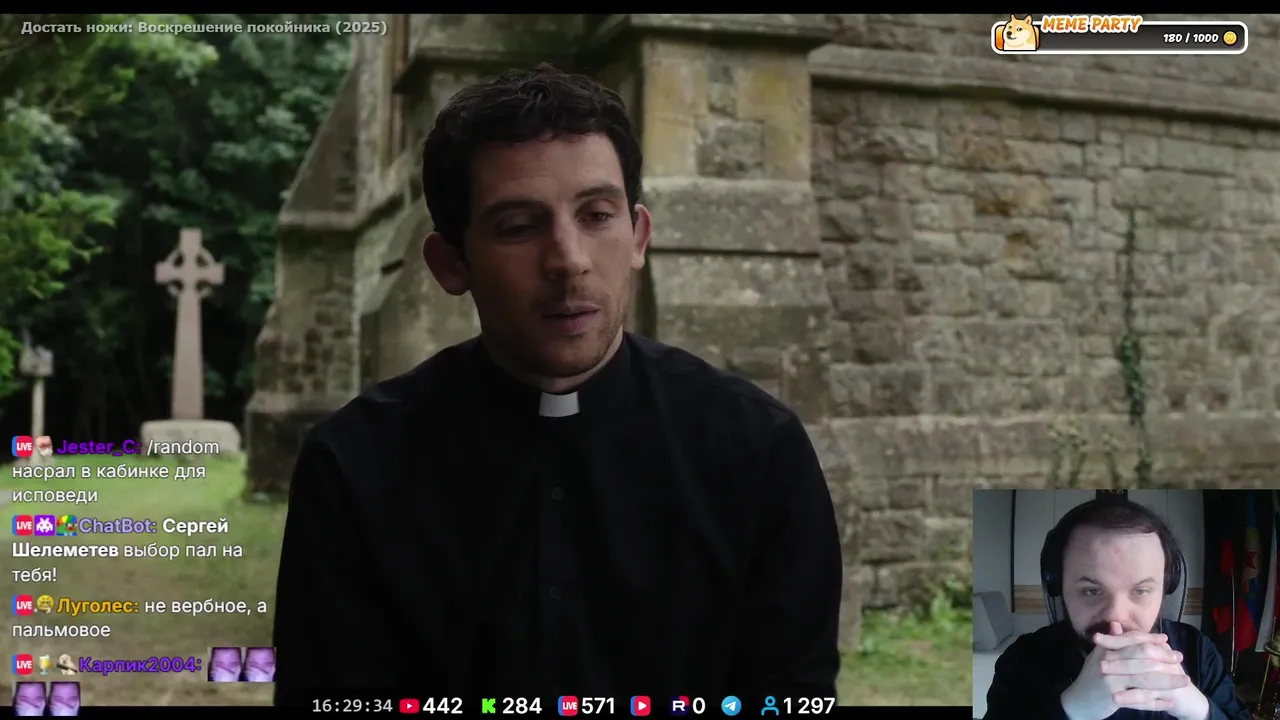Click the LIVE badge before ChatBot

tap(23, 526)
